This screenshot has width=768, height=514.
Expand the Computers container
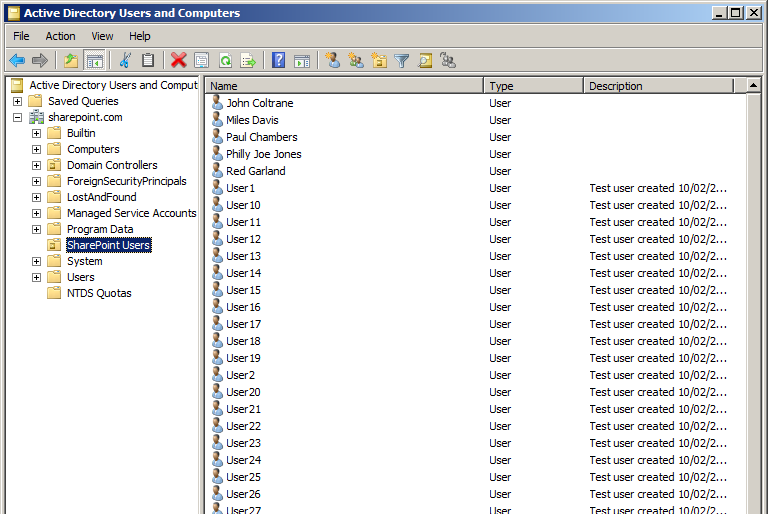(x=36, y=149)
